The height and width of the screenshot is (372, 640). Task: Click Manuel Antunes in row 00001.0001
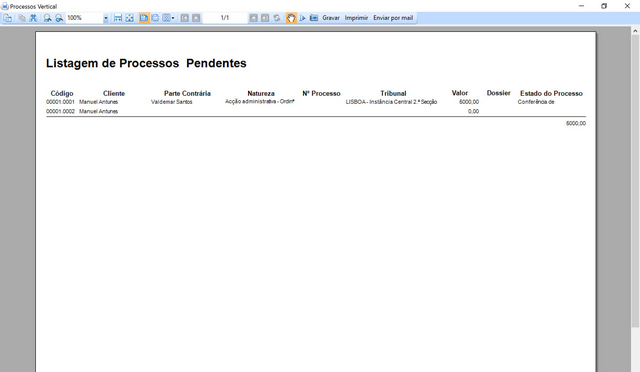click(x=98, y=102)
